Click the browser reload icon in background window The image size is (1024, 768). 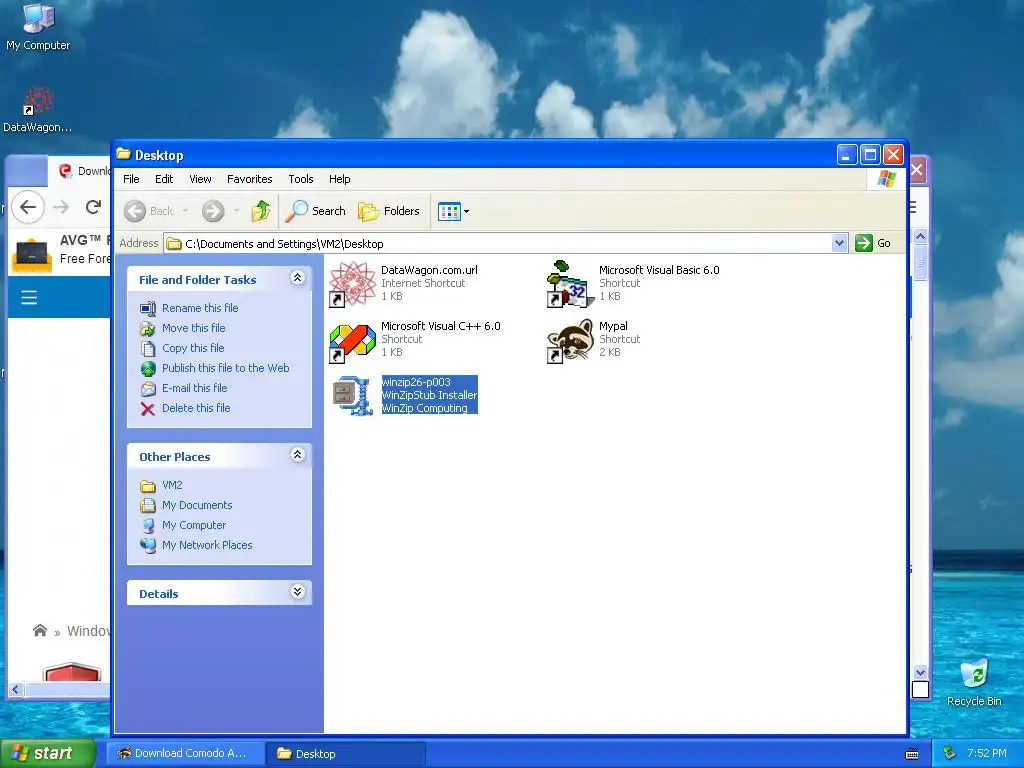click(93, 207)
